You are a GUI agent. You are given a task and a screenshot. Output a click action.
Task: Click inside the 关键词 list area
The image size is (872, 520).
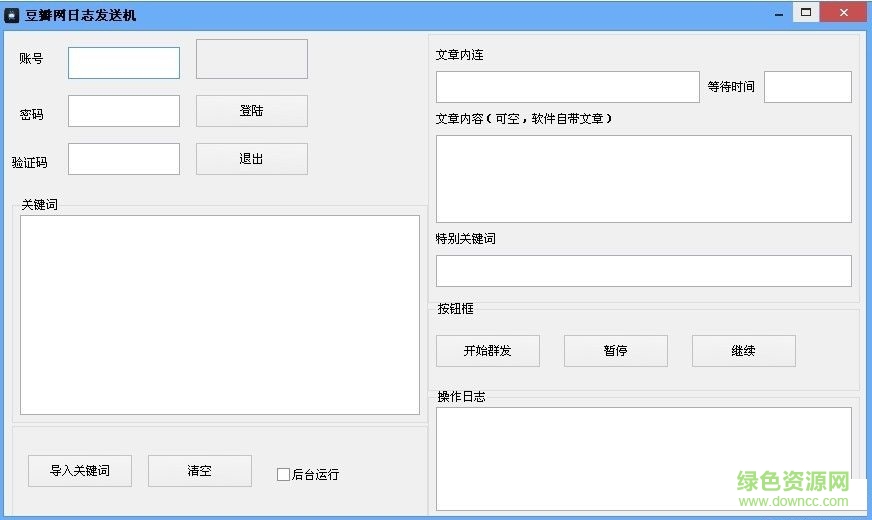click(x=220, y=314)
